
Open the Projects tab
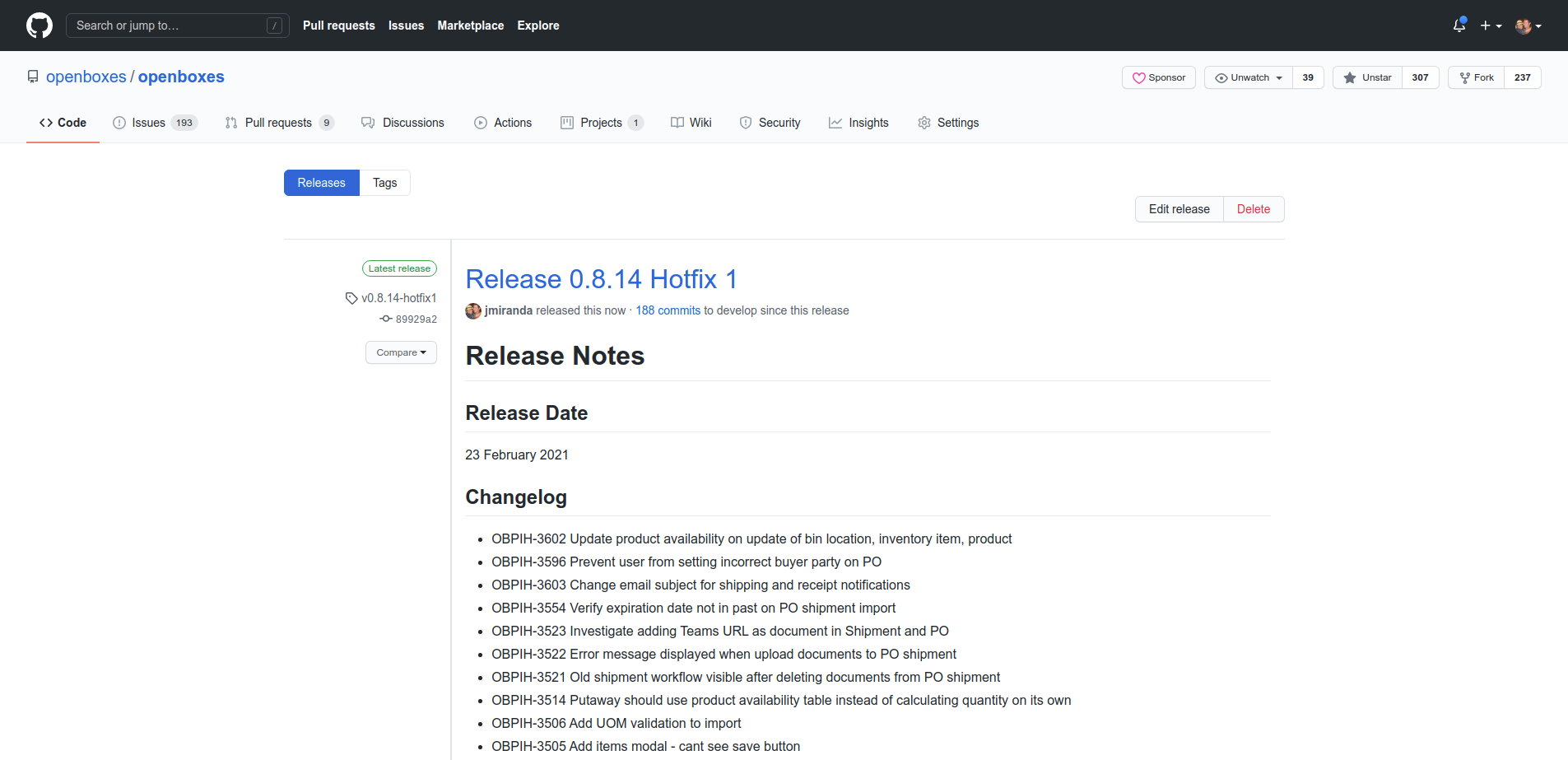602,123
